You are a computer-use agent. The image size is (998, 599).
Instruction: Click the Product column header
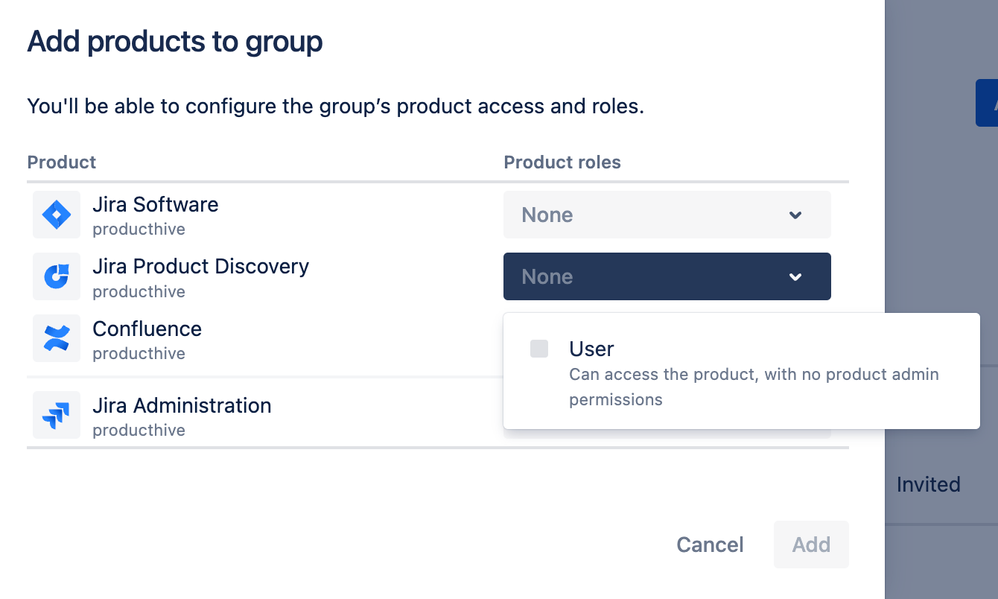[x=61, y=162]
